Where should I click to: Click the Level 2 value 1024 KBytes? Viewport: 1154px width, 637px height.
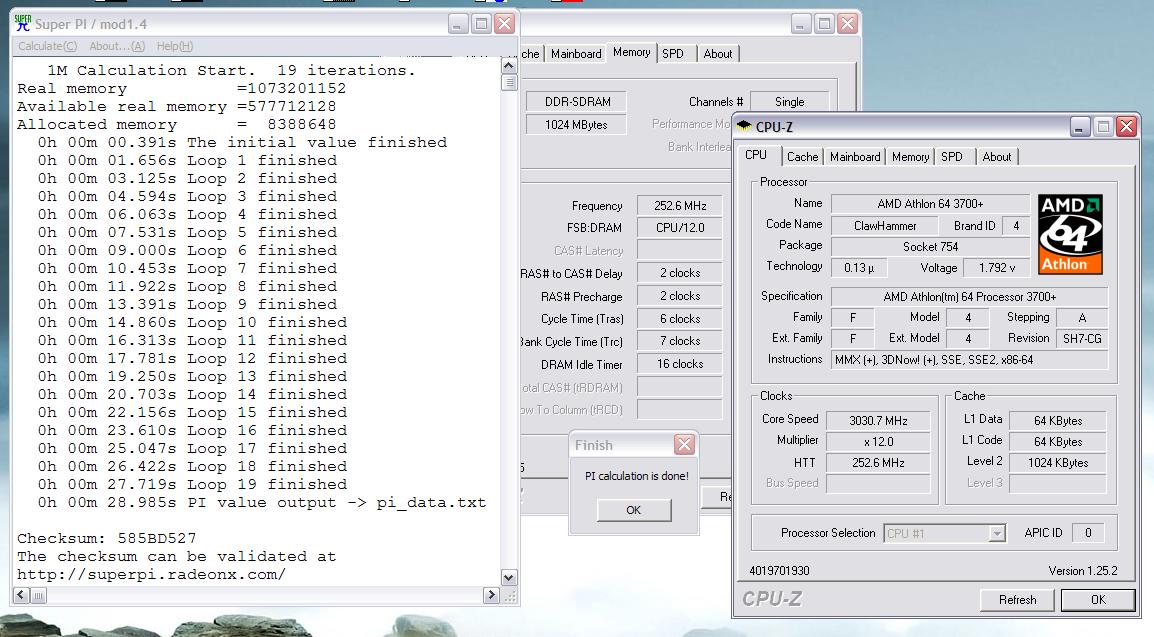1058,463
